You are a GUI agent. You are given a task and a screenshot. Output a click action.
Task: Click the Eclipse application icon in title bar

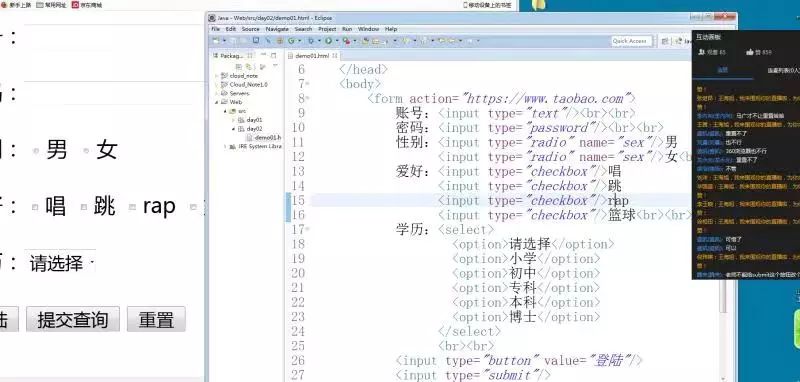click(211, 18)
